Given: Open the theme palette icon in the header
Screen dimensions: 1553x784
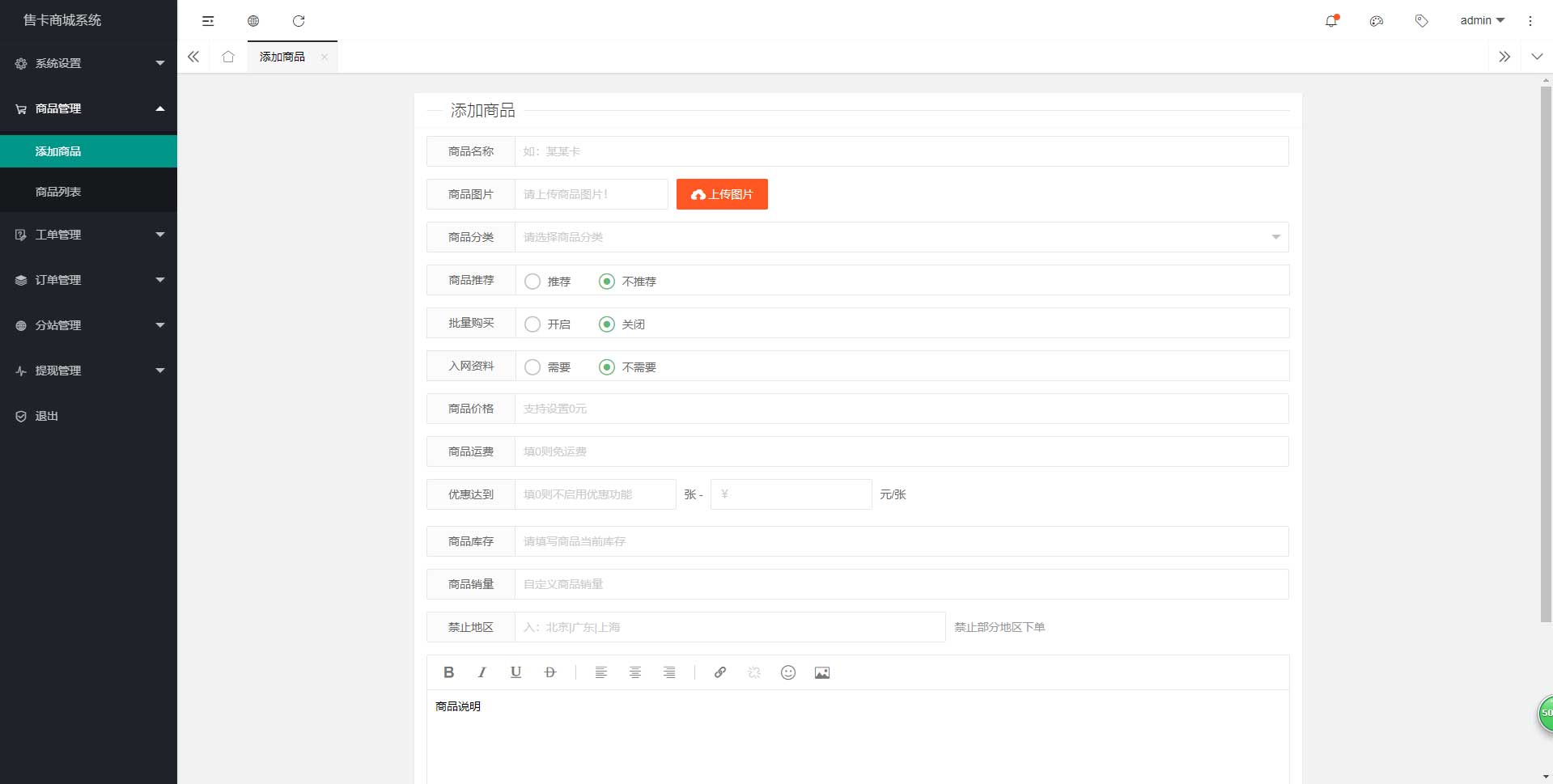Looking at the screenshot, I should (x=1376, y=21).
